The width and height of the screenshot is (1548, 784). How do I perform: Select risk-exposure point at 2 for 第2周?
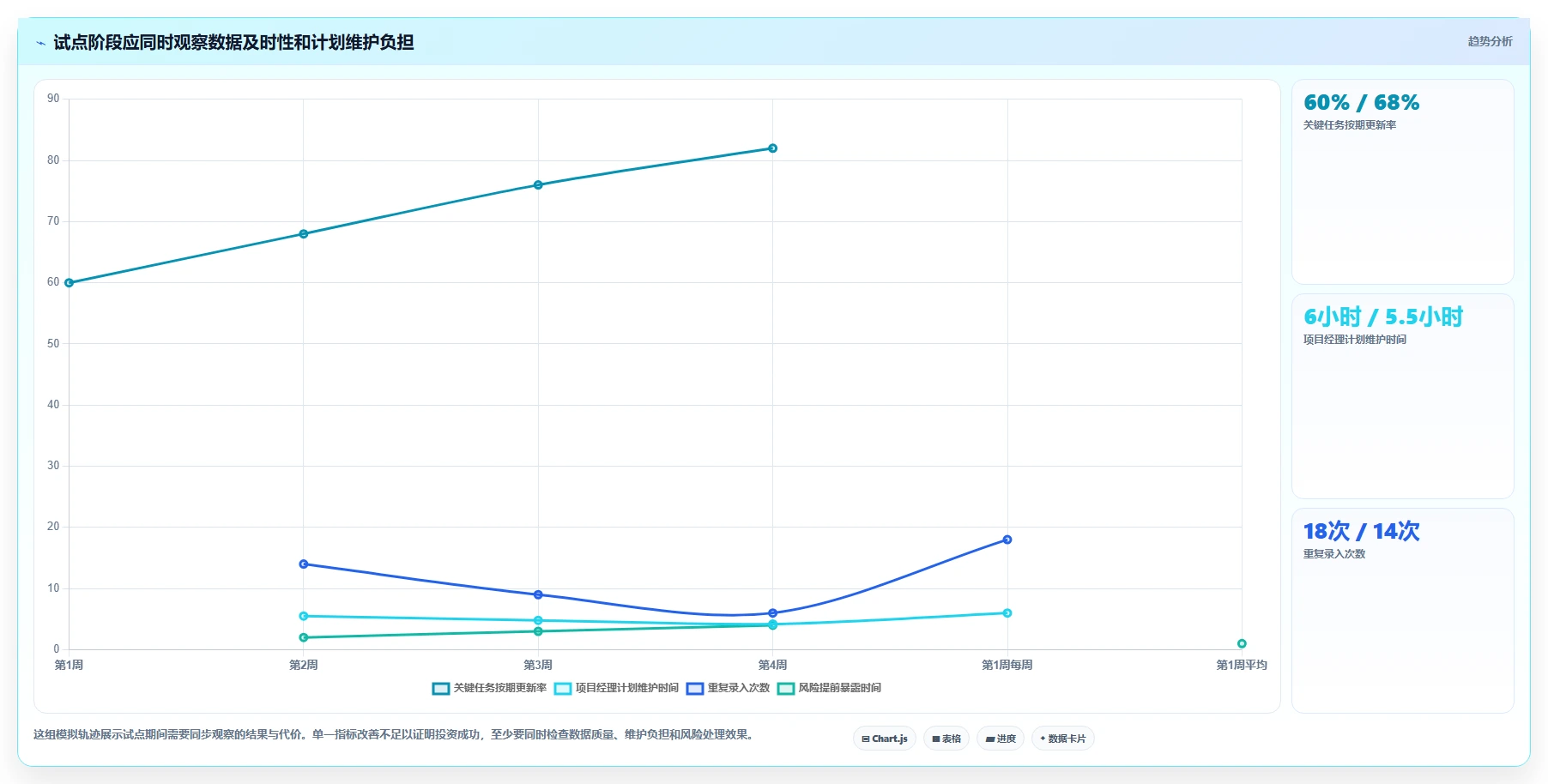(x=304, y=637)
